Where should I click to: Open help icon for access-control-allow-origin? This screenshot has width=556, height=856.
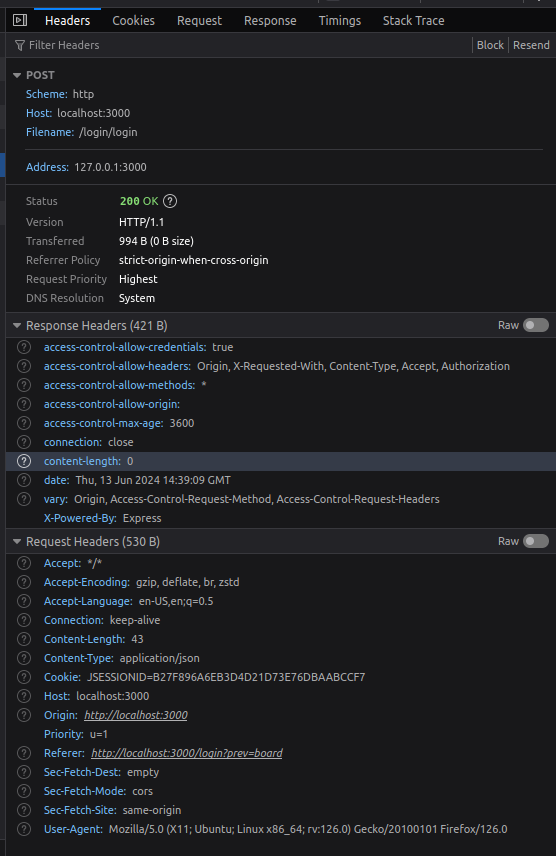click(x=24, y=404)
